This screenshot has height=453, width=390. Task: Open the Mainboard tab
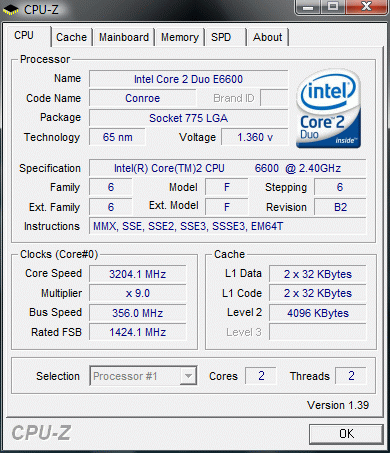click(124, 37)
